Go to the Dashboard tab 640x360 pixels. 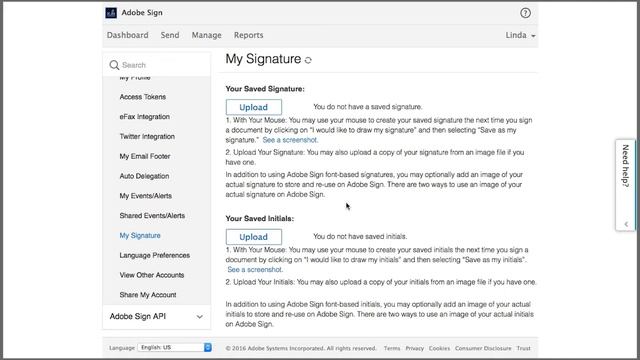pyautogui.click(x=128, y=35)
